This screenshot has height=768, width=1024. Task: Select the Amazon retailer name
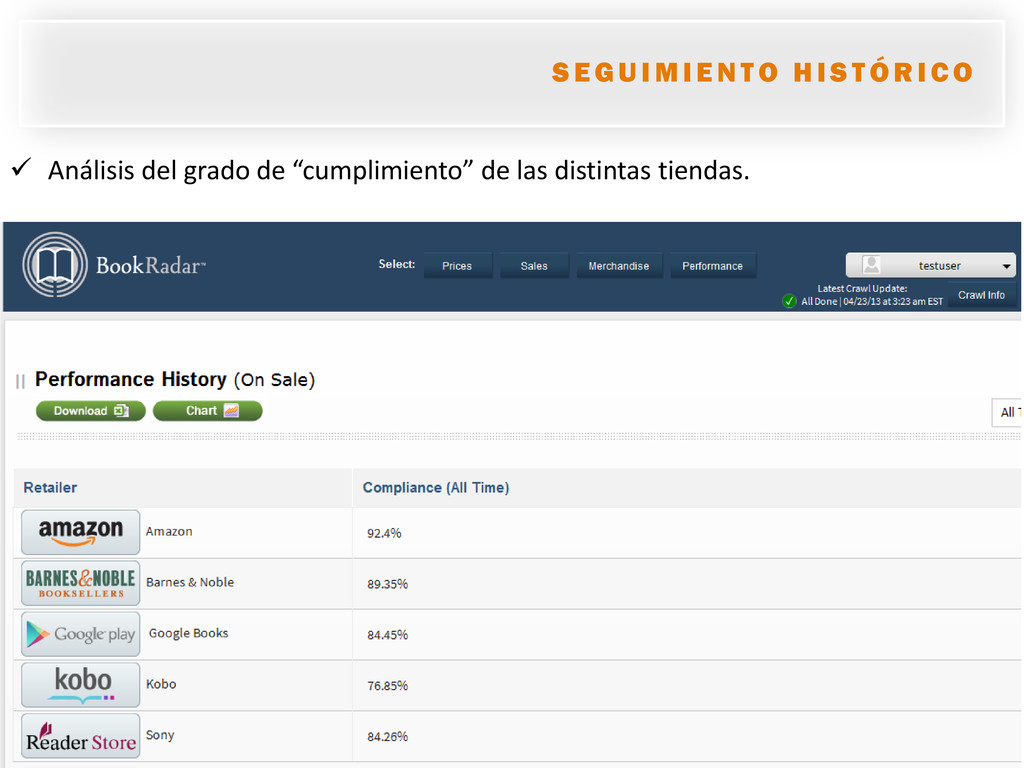[x=169, y=532]
